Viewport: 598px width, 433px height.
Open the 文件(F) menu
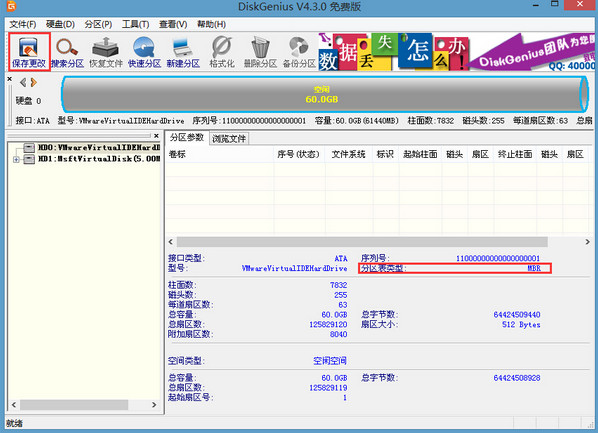pyautogui.click(x=23, y=24)
